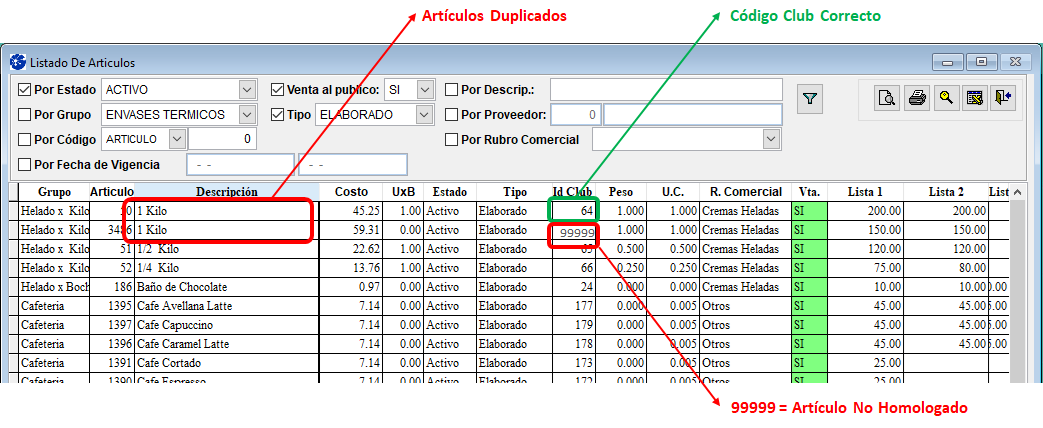1043x428 pixels.
Task: Click the vertical scrollbar up arrow
Action: [x=1017, y=192]
